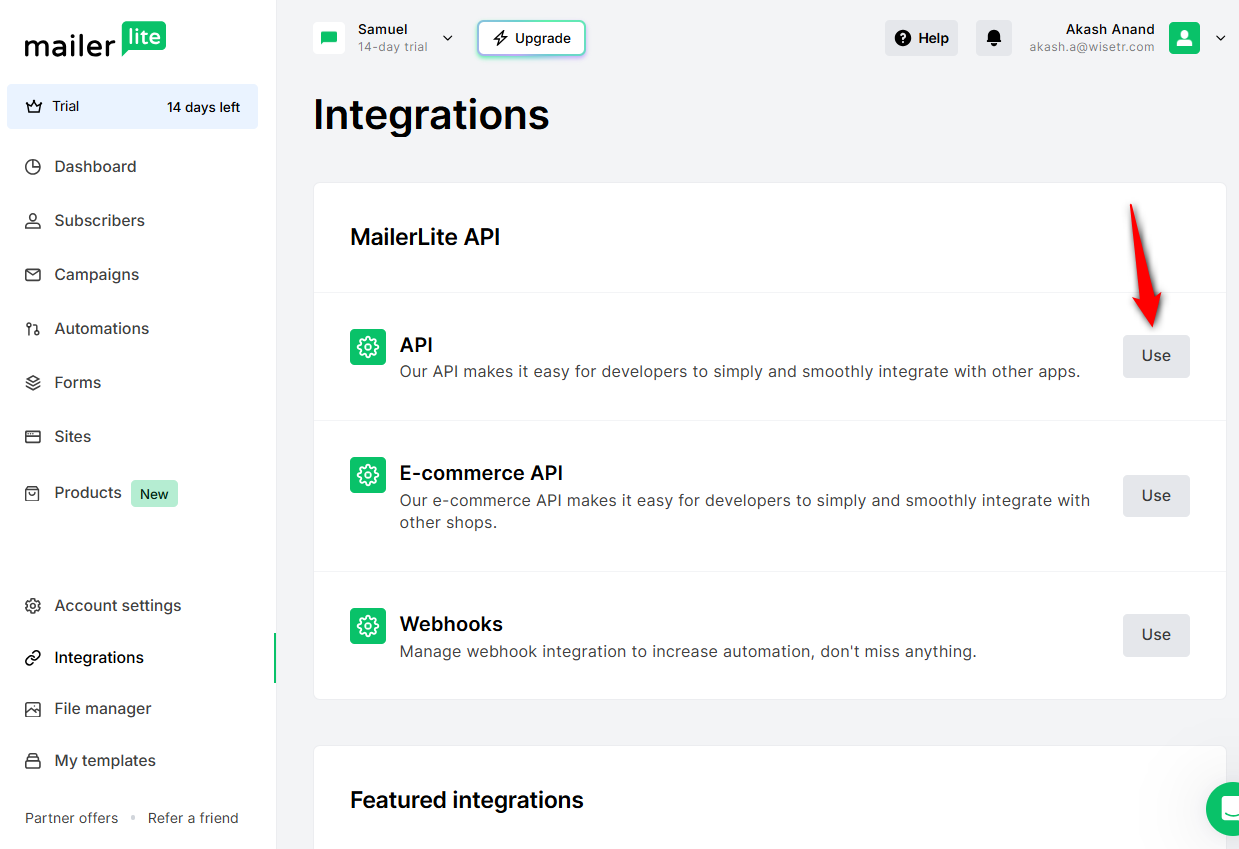Screen dimensions: 1239x849
Task: Open Products page
Action: tap(88, 493)
